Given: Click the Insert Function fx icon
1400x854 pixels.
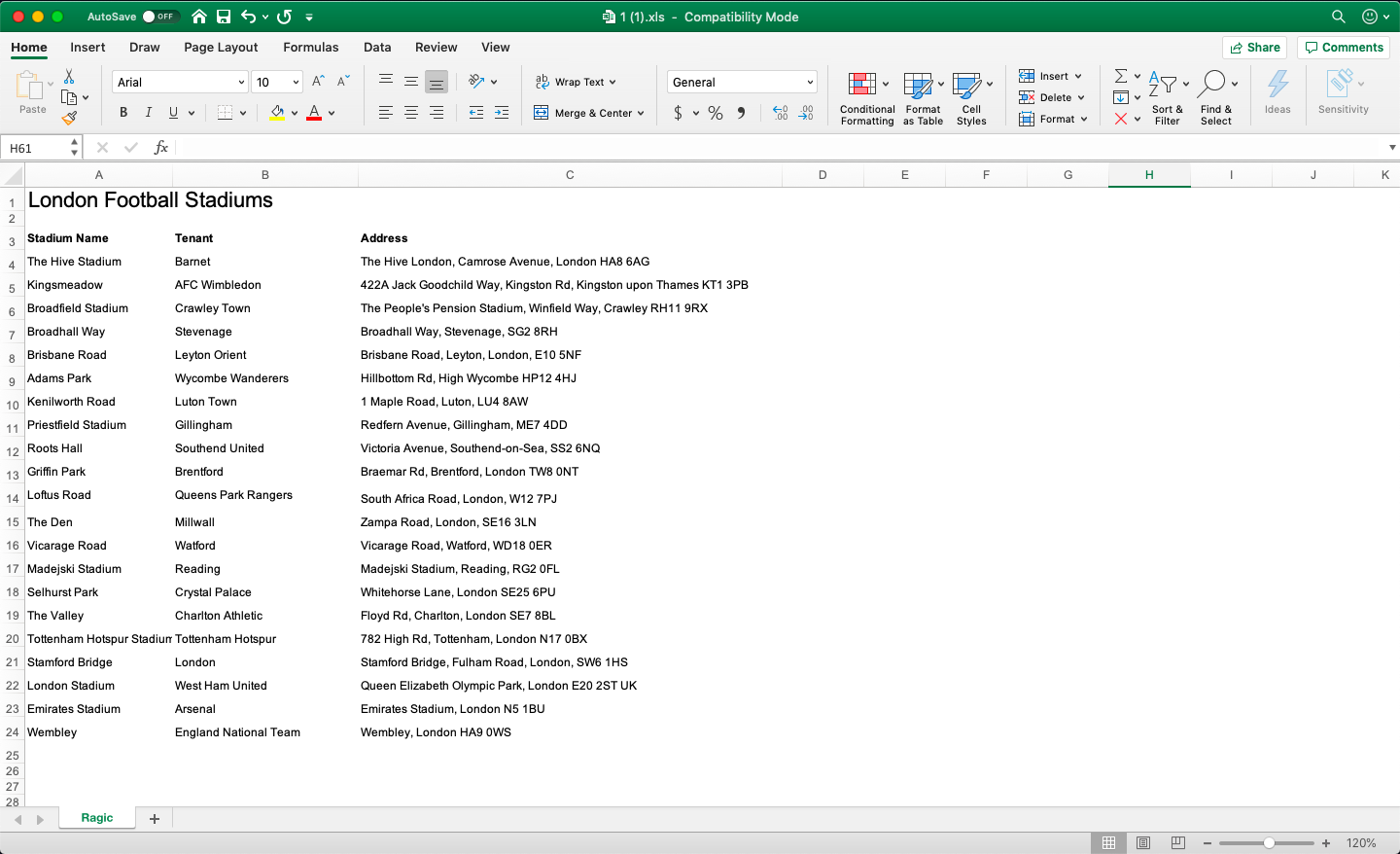Looking at the screenshot, I should coord(161,148).
